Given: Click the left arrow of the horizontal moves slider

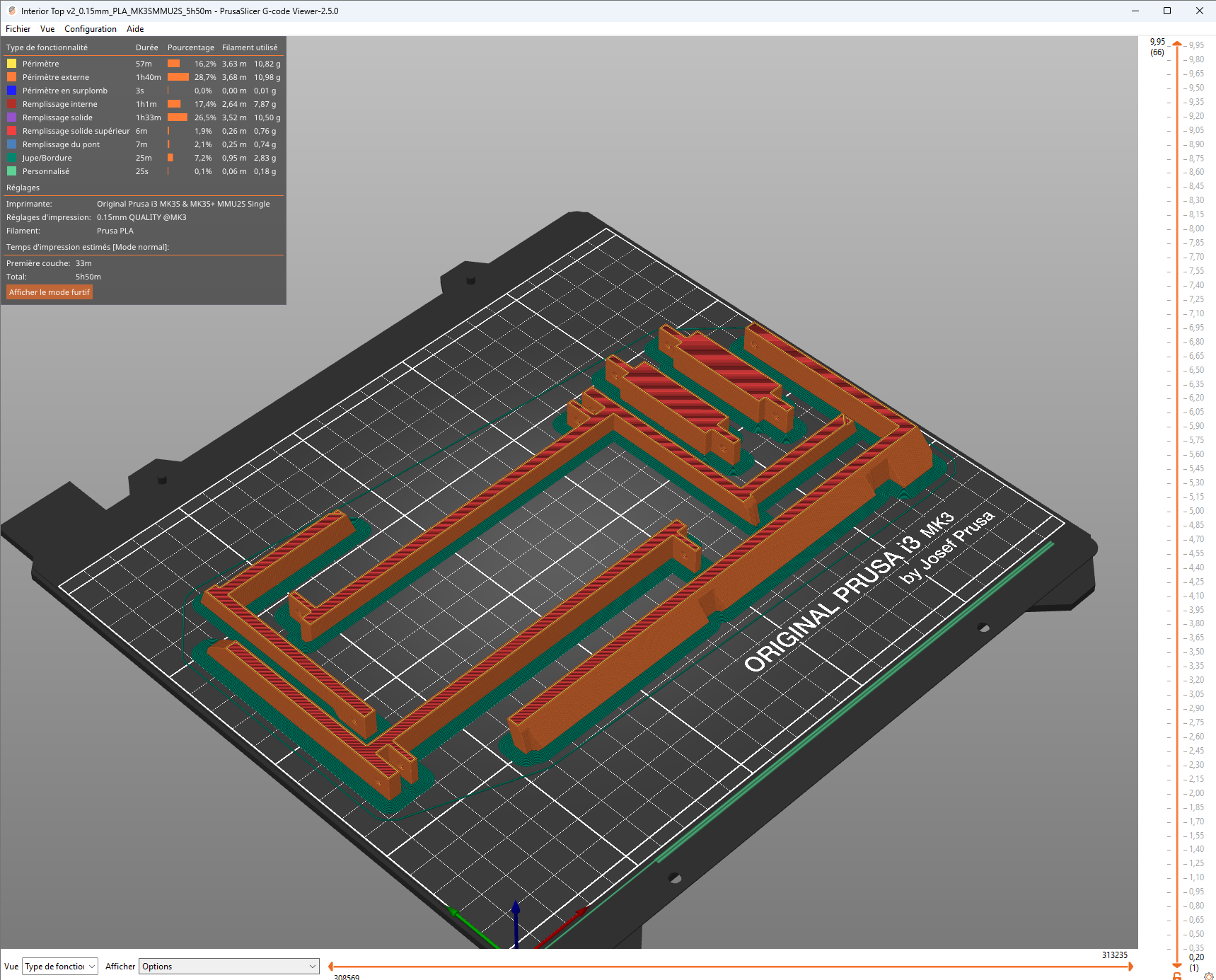Looking at the screenshot, I should tap(330, 966).
